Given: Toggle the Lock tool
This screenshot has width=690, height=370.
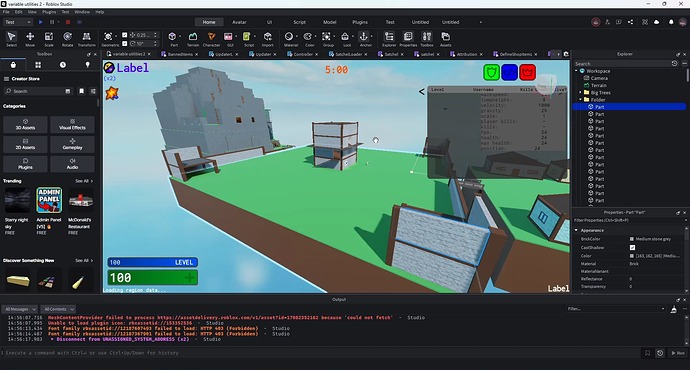Looking at the screenshot, I should tap(346, 39).
